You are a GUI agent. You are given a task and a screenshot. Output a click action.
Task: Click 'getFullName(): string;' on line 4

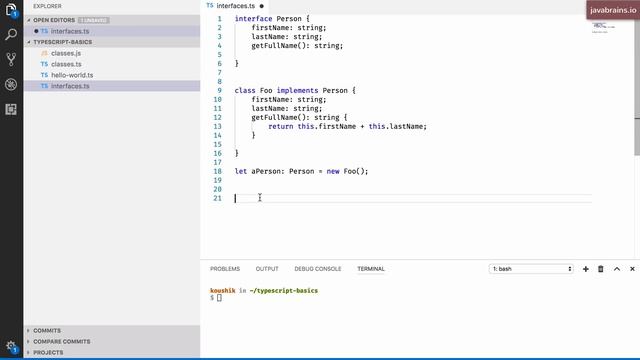tap(297, 46)
